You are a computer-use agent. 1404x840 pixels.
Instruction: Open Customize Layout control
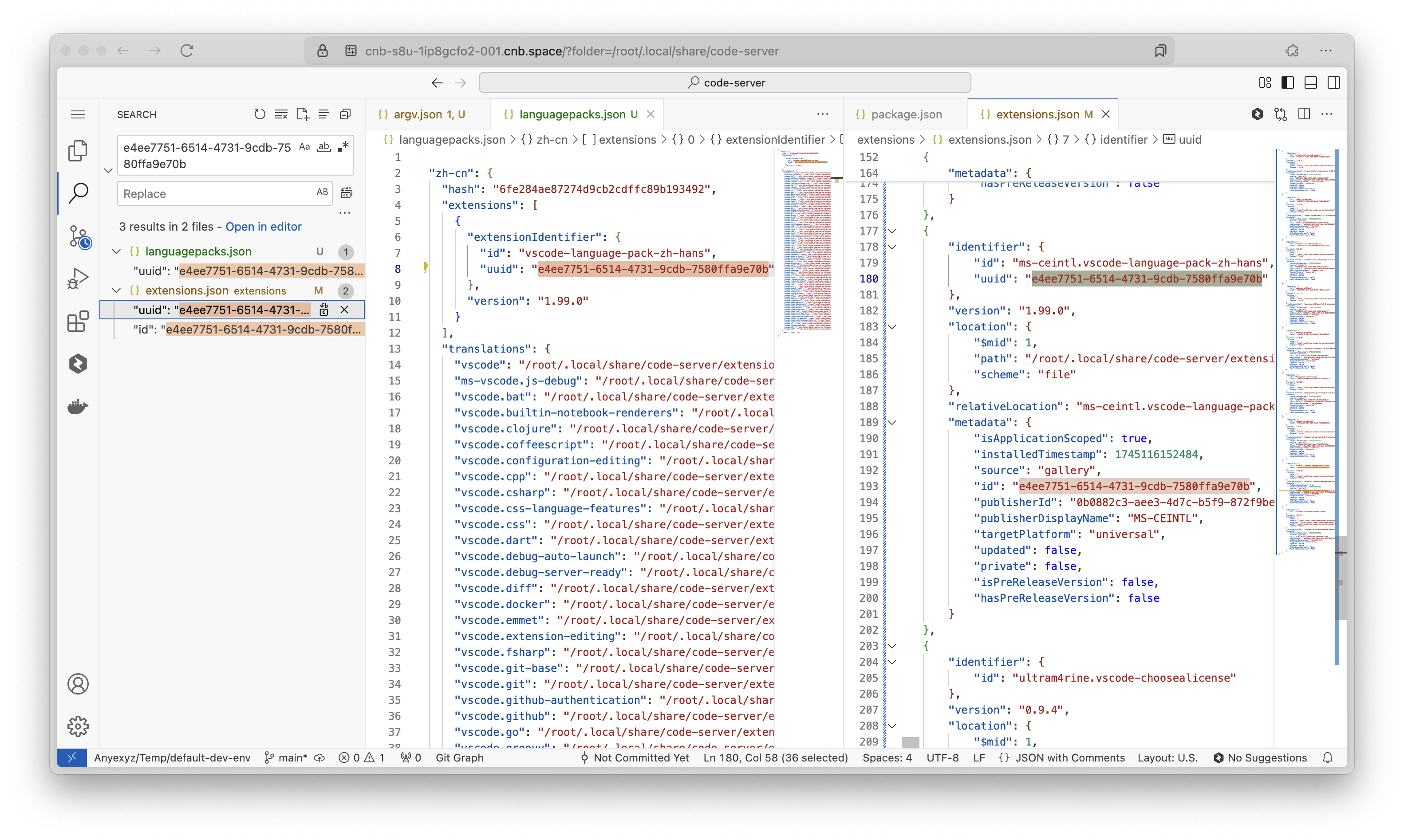[1265, 82]
